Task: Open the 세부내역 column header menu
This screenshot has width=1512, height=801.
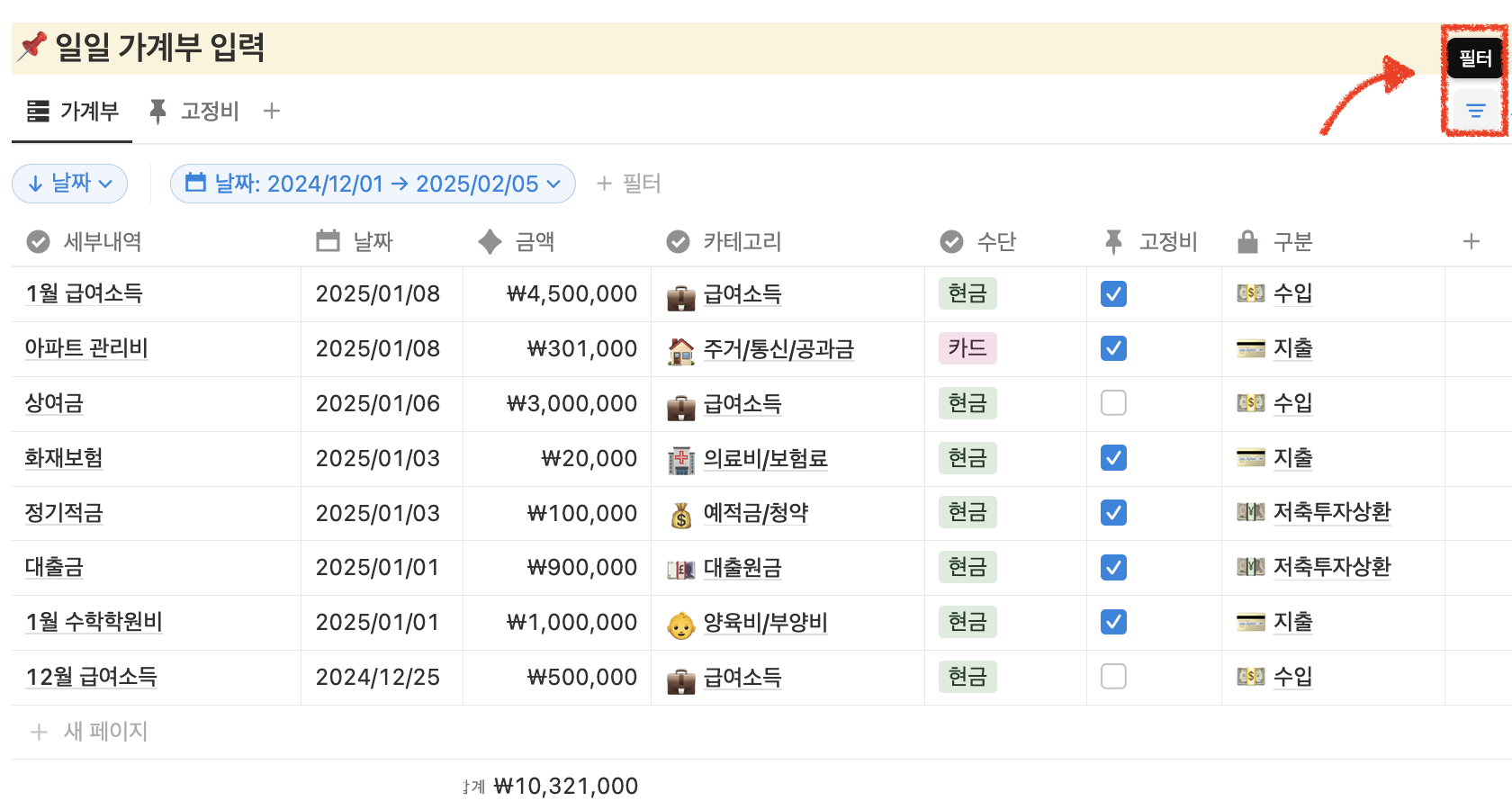Action: click(156, 241)
